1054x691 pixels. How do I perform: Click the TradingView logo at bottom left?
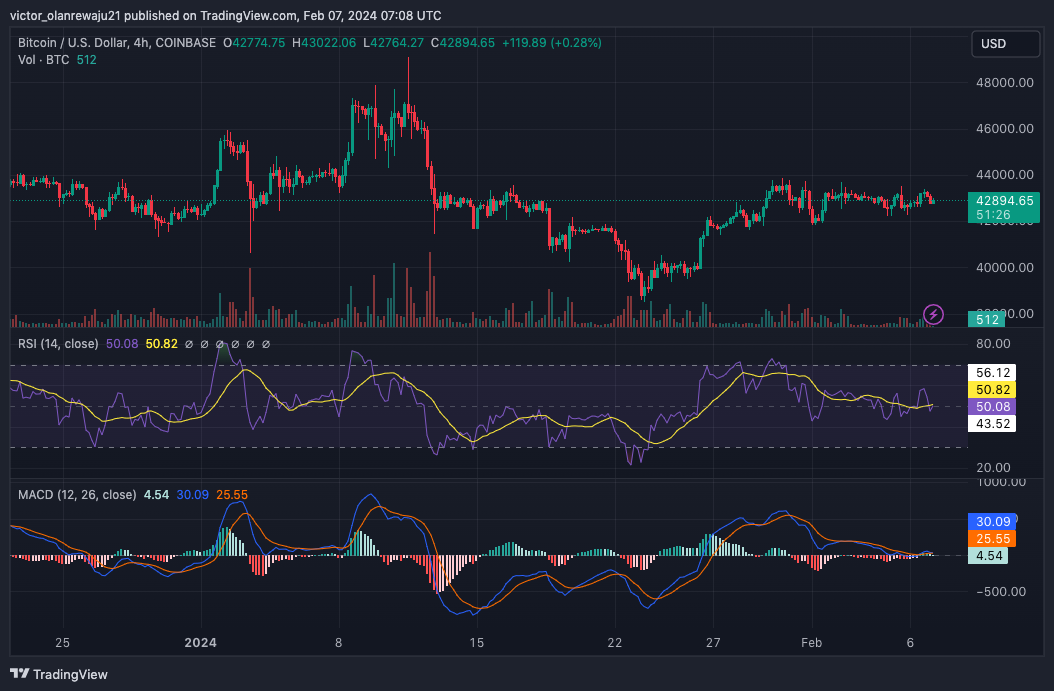click(x=59, y=674)
